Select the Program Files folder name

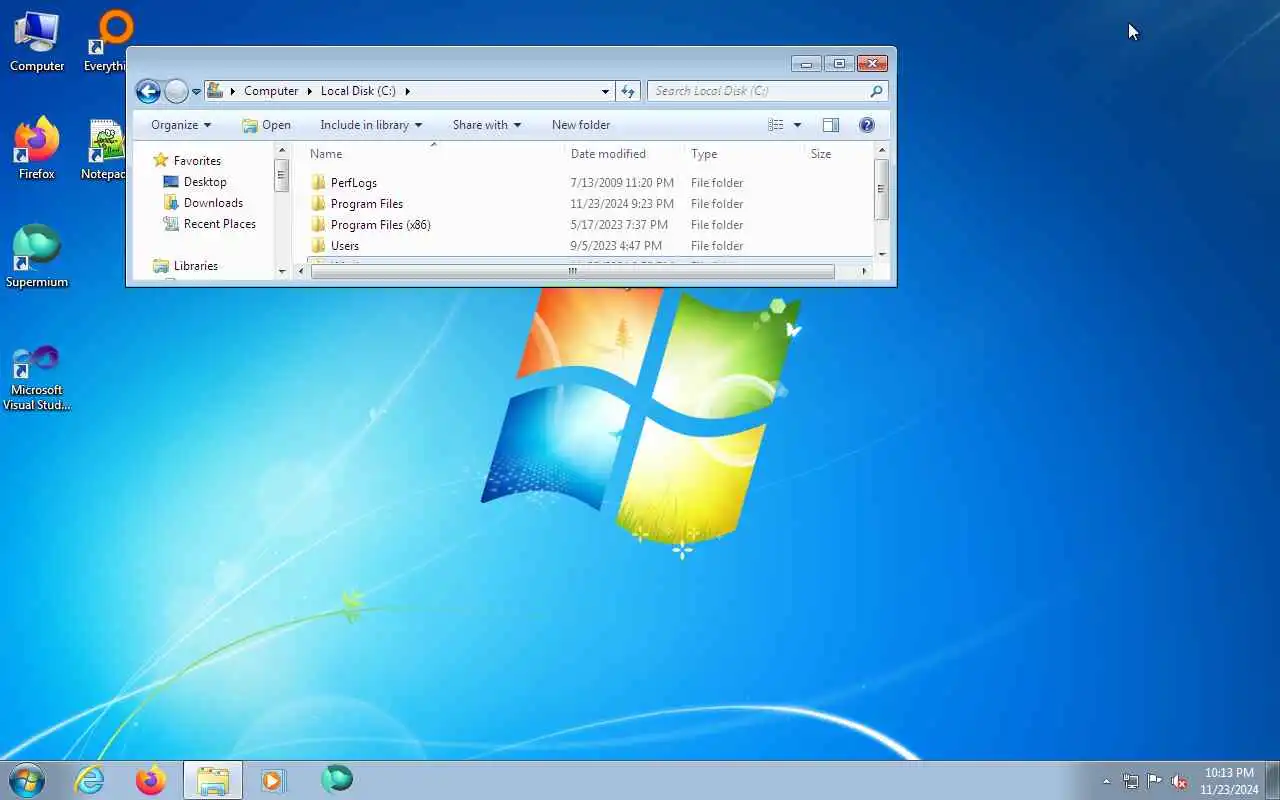[x=367, y=204]
